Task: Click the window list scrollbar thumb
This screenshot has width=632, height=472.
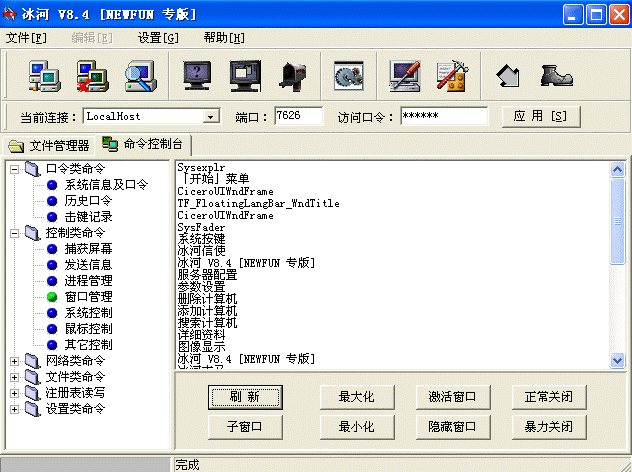Action: coord(617,221)
